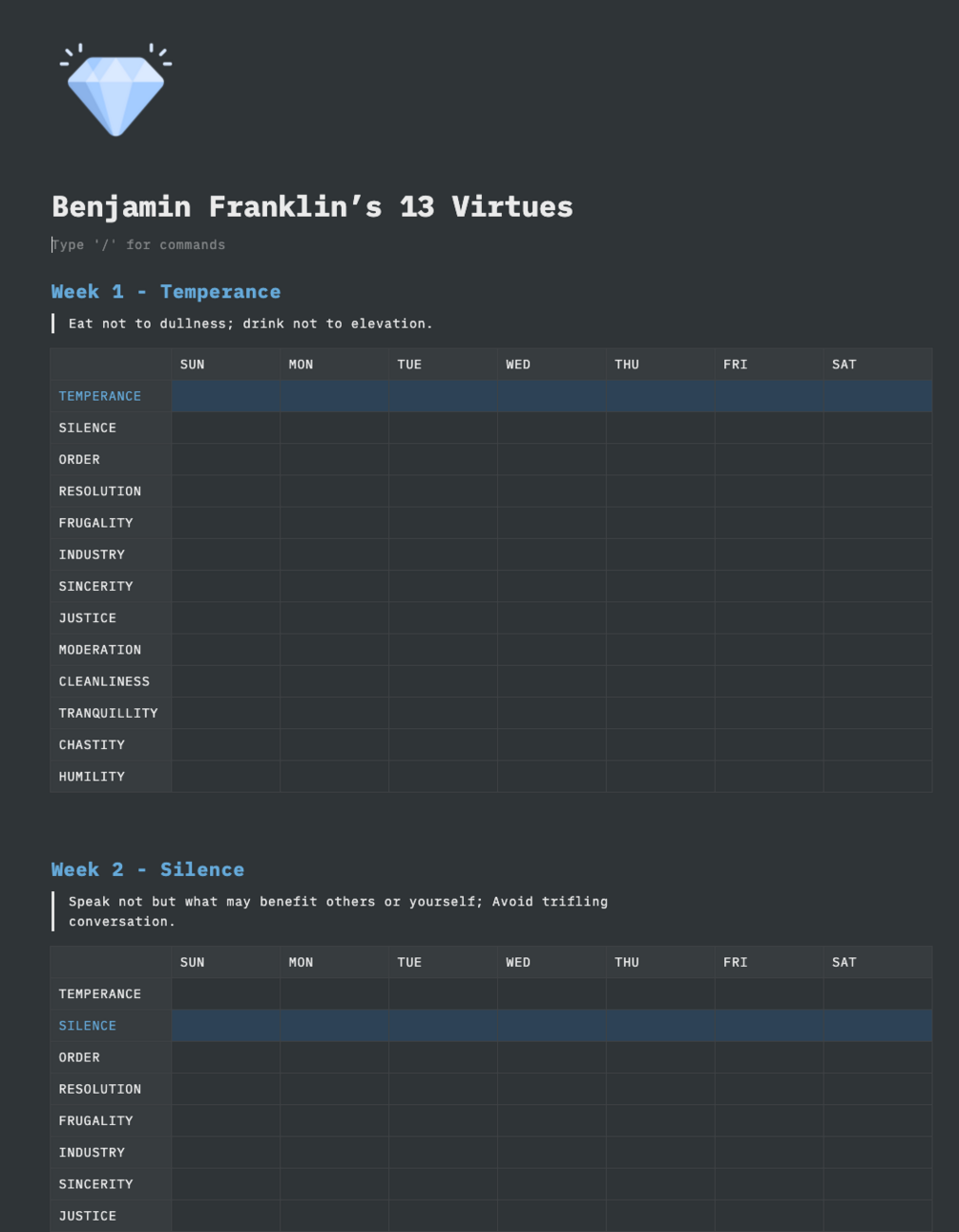The width and height of the screenshot is (959, 1232).
Task: Select the Week 1 - Temperance heading
Action: click(166, 291)
